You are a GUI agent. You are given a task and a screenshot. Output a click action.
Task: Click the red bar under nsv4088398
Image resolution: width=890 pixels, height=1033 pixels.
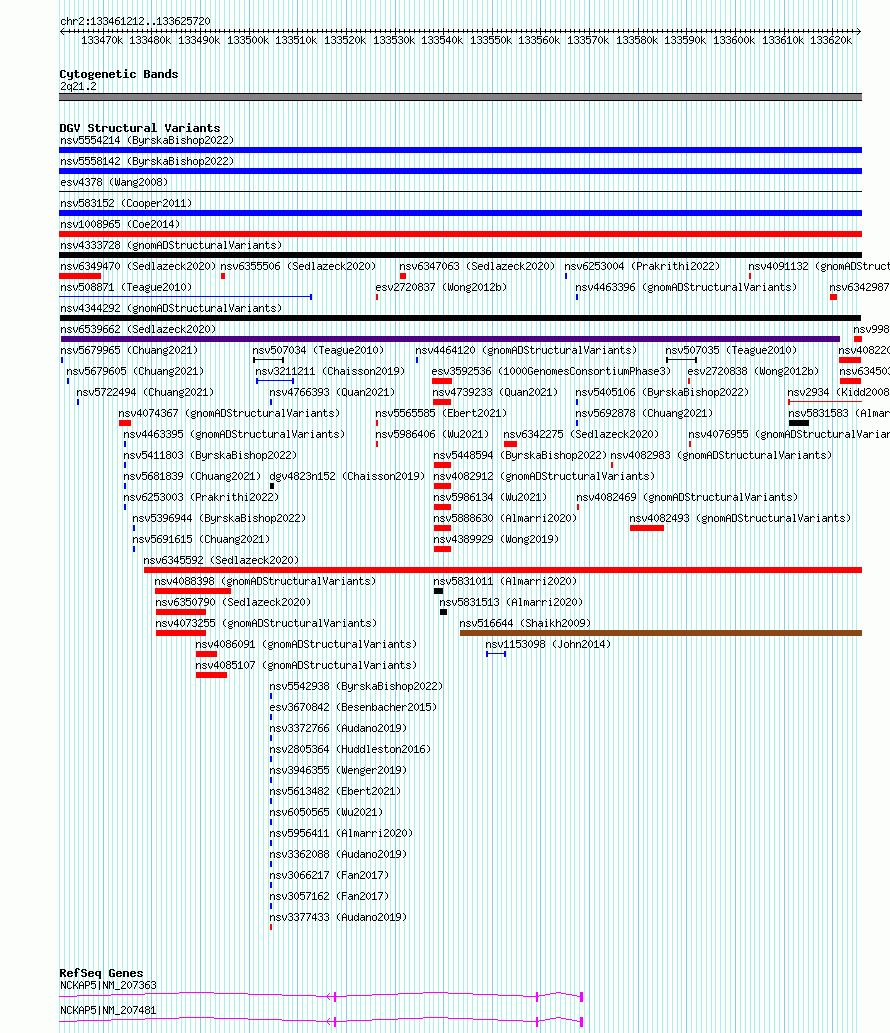point(193,591)
